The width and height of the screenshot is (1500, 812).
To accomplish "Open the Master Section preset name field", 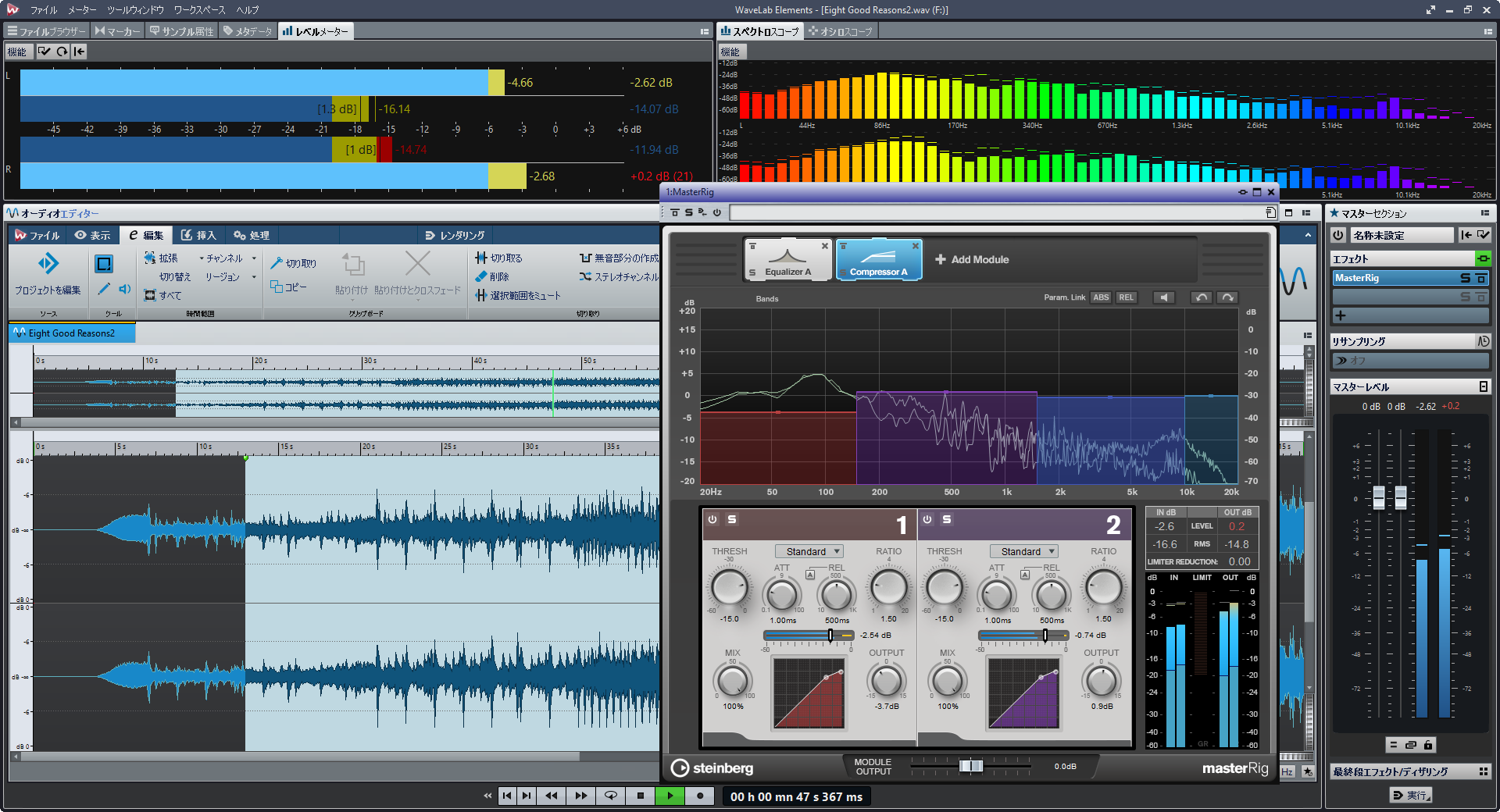I will click(1402, 235).
